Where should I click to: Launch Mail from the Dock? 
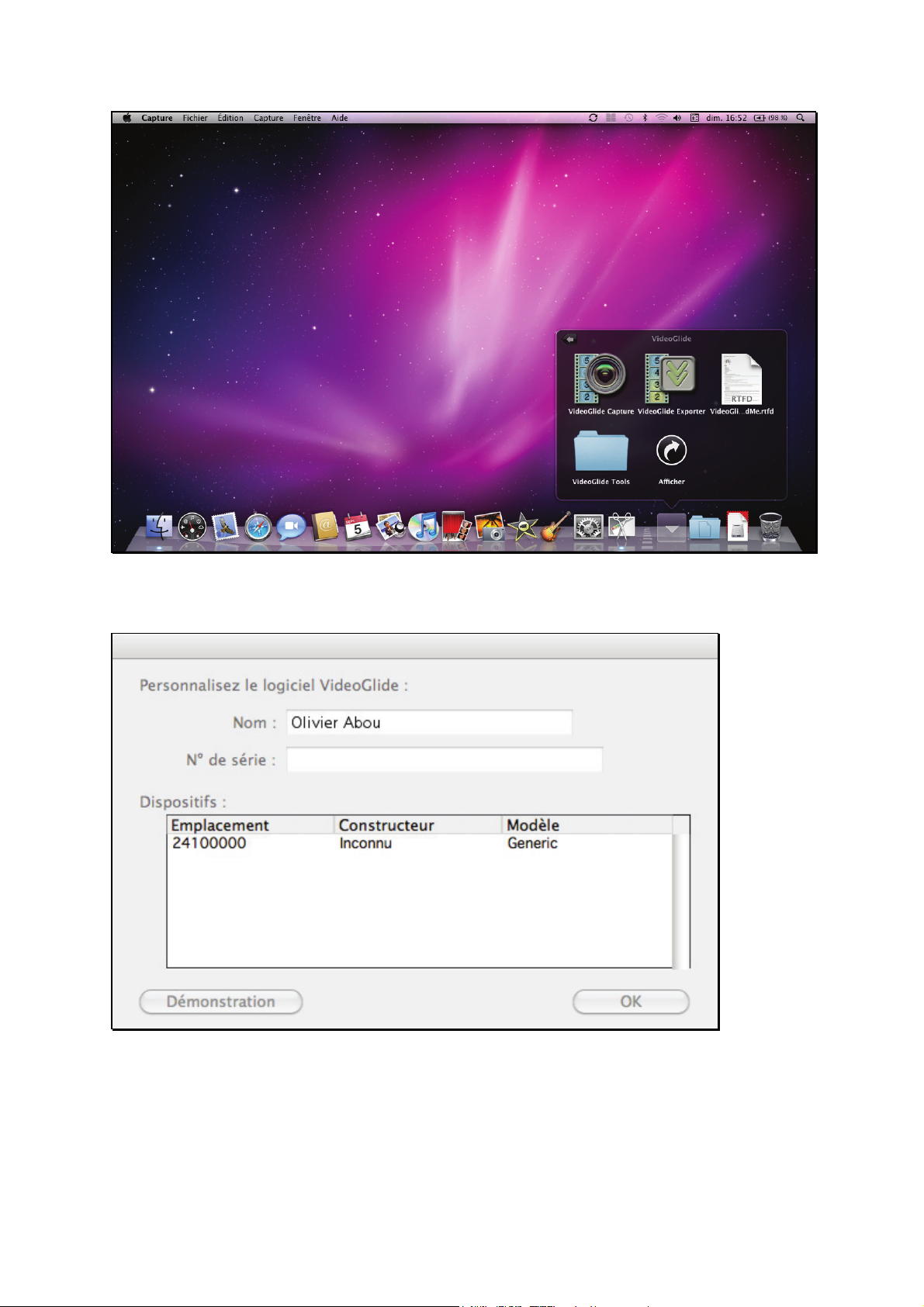tap(225, 527)
